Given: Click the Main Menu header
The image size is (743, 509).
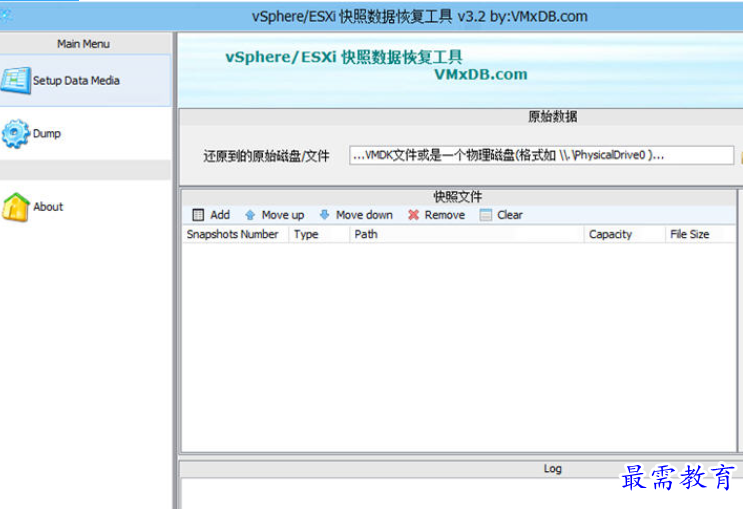Looking at the screenshot, I should (83, 44).
